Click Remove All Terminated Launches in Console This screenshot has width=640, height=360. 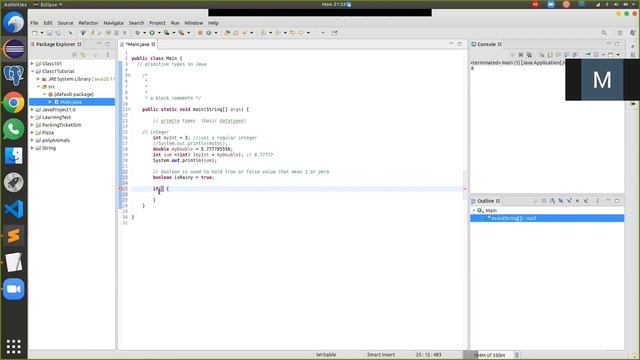529,54
